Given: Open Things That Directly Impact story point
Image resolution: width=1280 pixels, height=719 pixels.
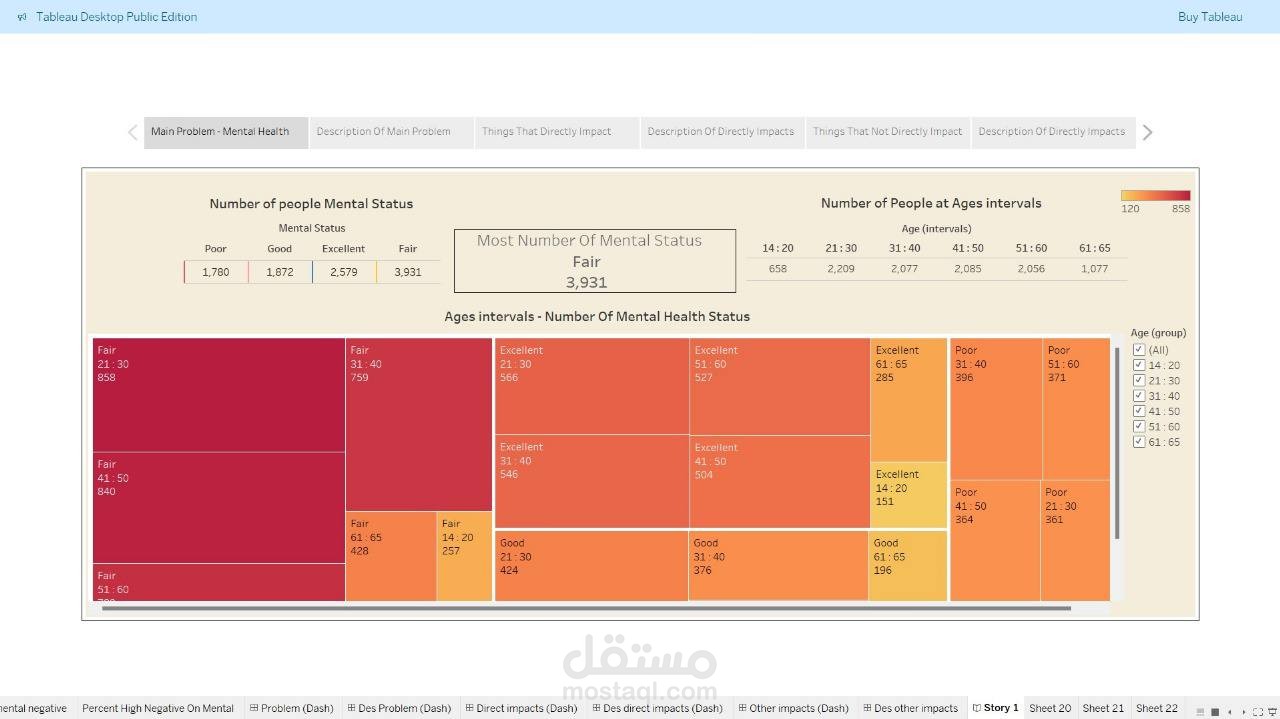Looking at the screenshot, I should click(x=557, y=132).
